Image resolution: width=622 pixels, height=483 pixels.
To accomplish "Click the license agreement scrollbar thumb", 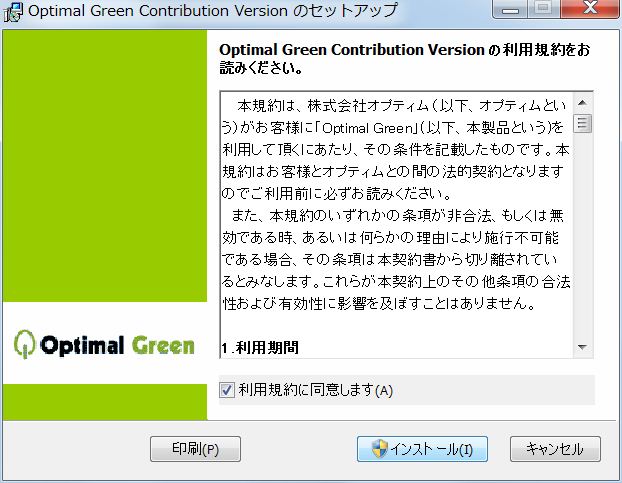I will 582,123.
